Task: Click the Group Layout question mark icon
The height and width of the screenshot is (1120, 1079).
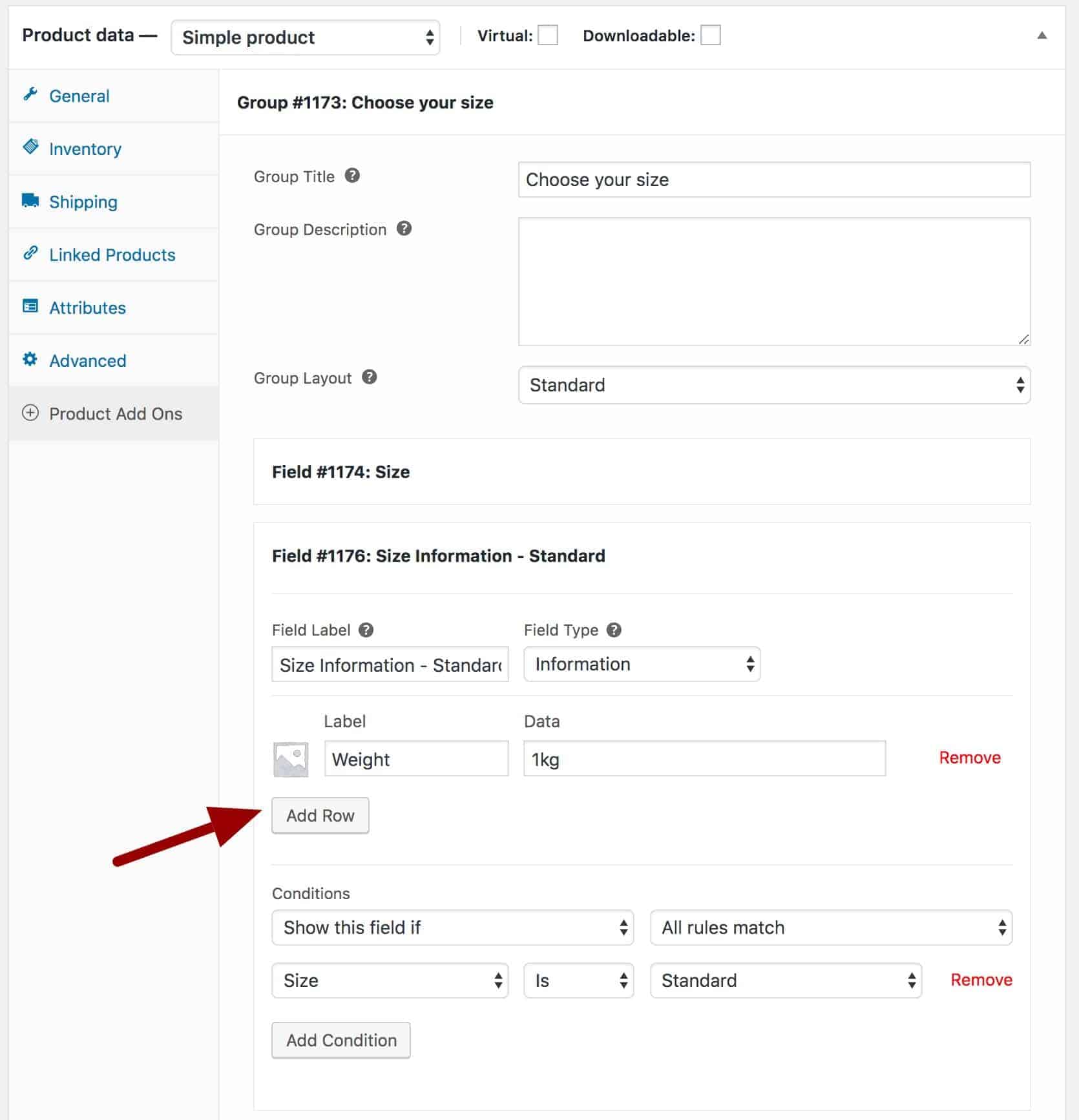Action: pyautogui.click(x=370, y=378)
